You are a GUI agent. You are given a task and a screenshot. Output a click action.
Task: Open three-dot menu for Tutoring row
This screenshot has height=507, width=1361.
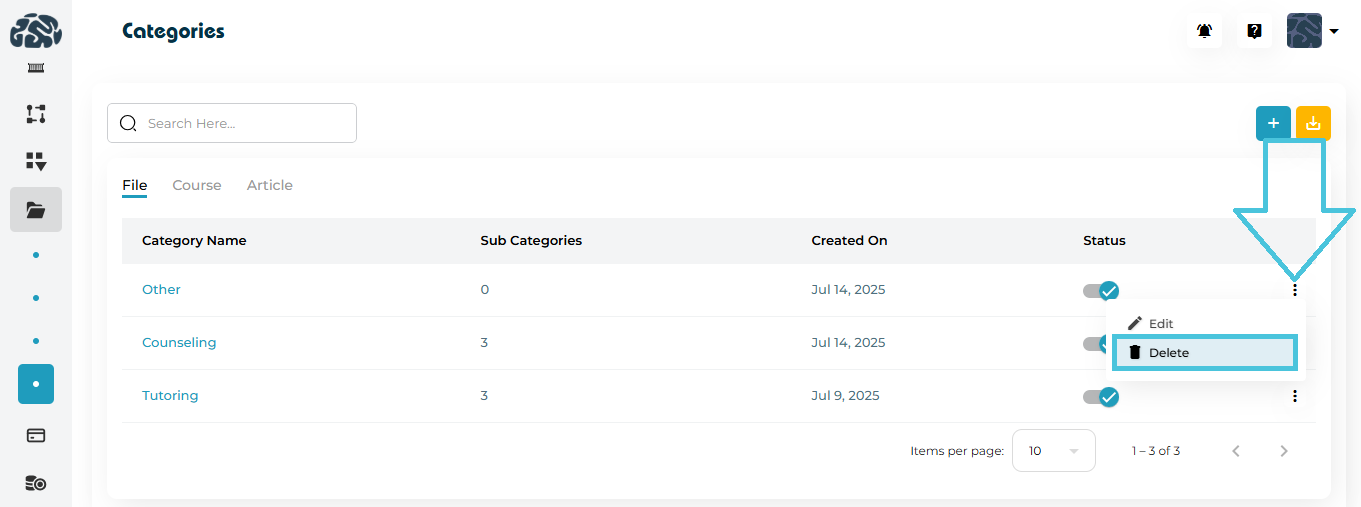click(x=1295, y=396)
